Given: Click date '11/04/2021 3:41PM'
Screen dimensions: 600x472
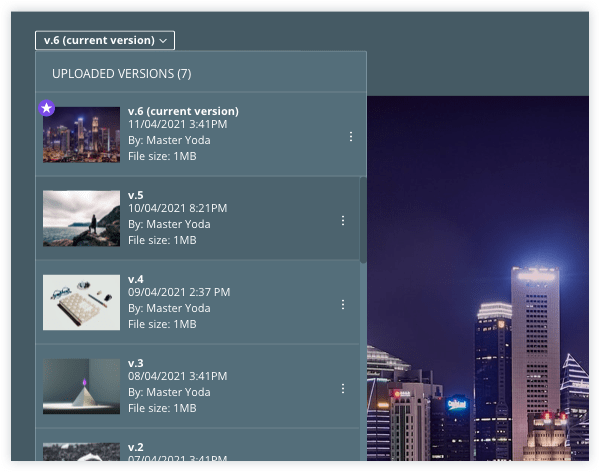Looking at the screenshot, I should point(178,124).
